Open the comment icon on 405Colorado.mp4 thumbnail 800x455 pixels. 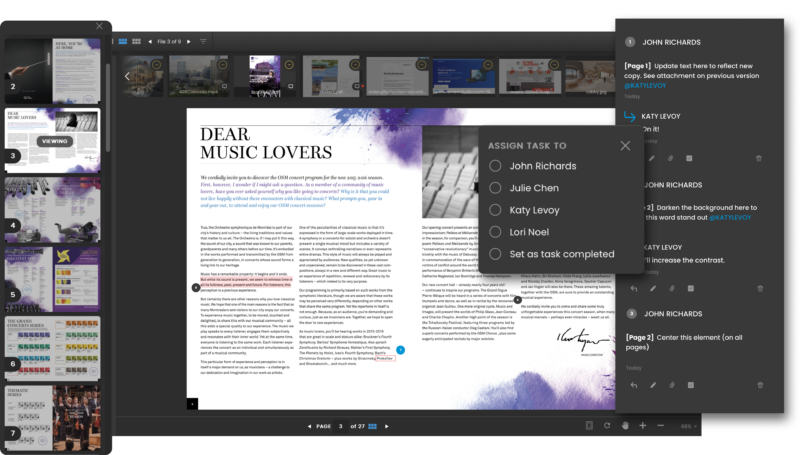pos(224,86)
